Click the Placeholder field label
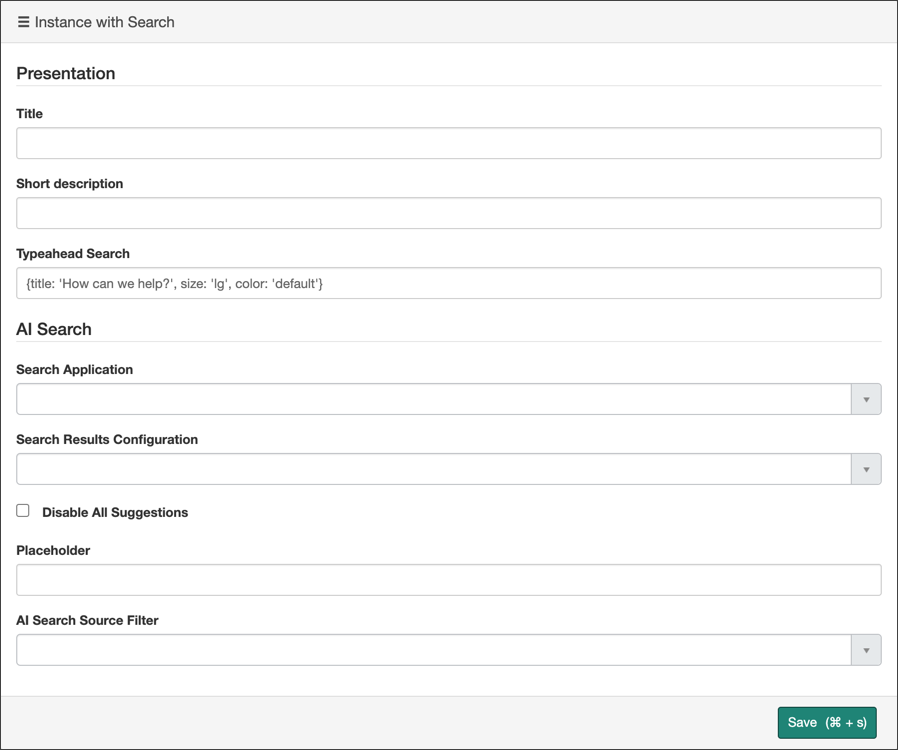The height and width of the screenshot is (750, 898). click(x=53, y=550)
